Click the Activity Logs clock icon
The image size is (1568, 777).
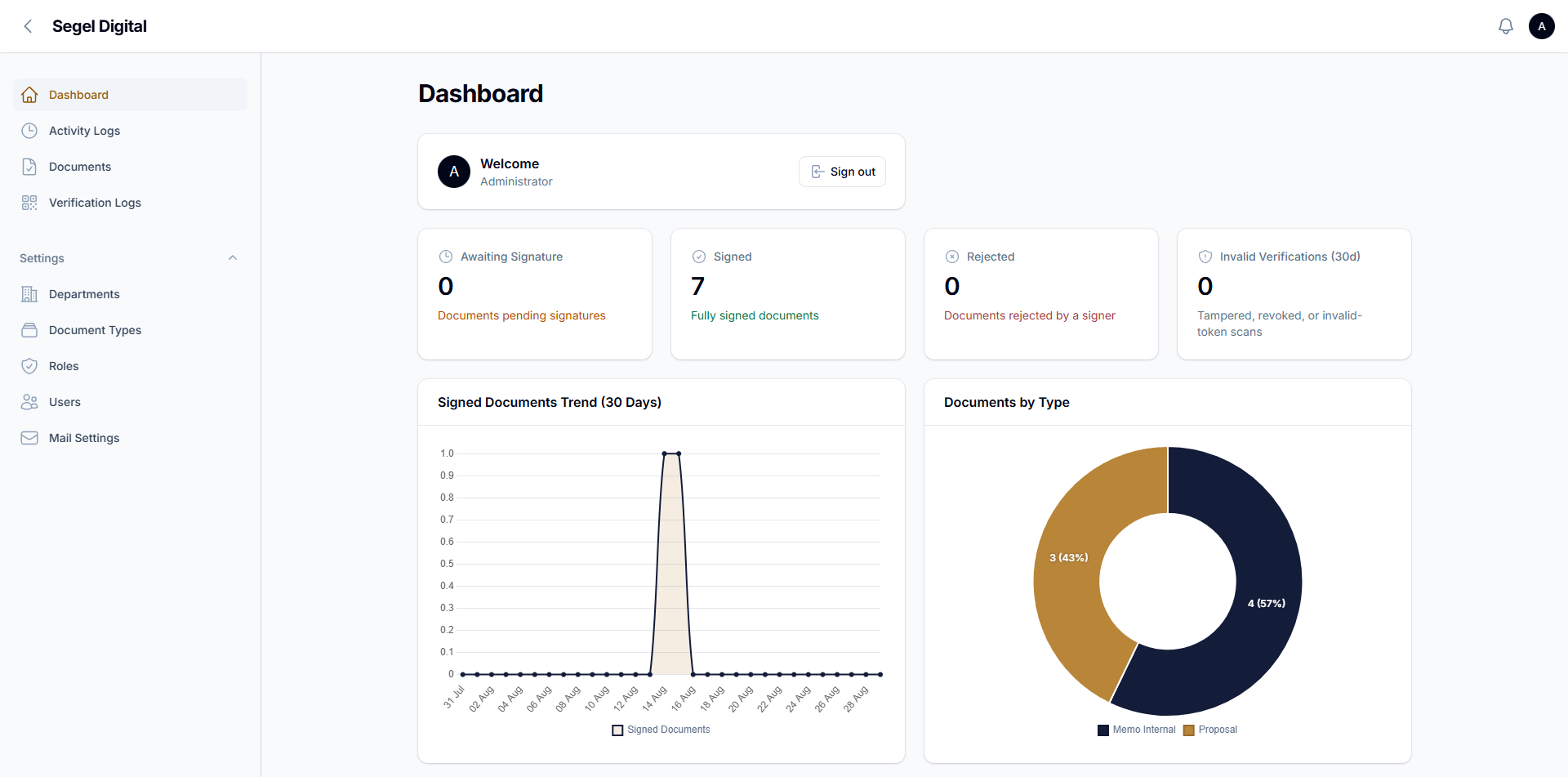point(29,131)
